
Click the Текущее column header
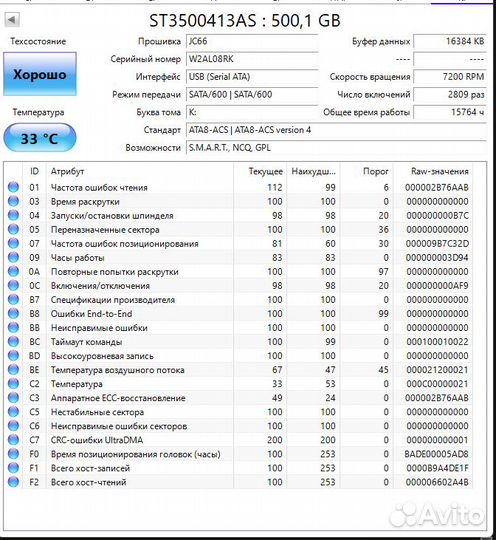(260, 171)
